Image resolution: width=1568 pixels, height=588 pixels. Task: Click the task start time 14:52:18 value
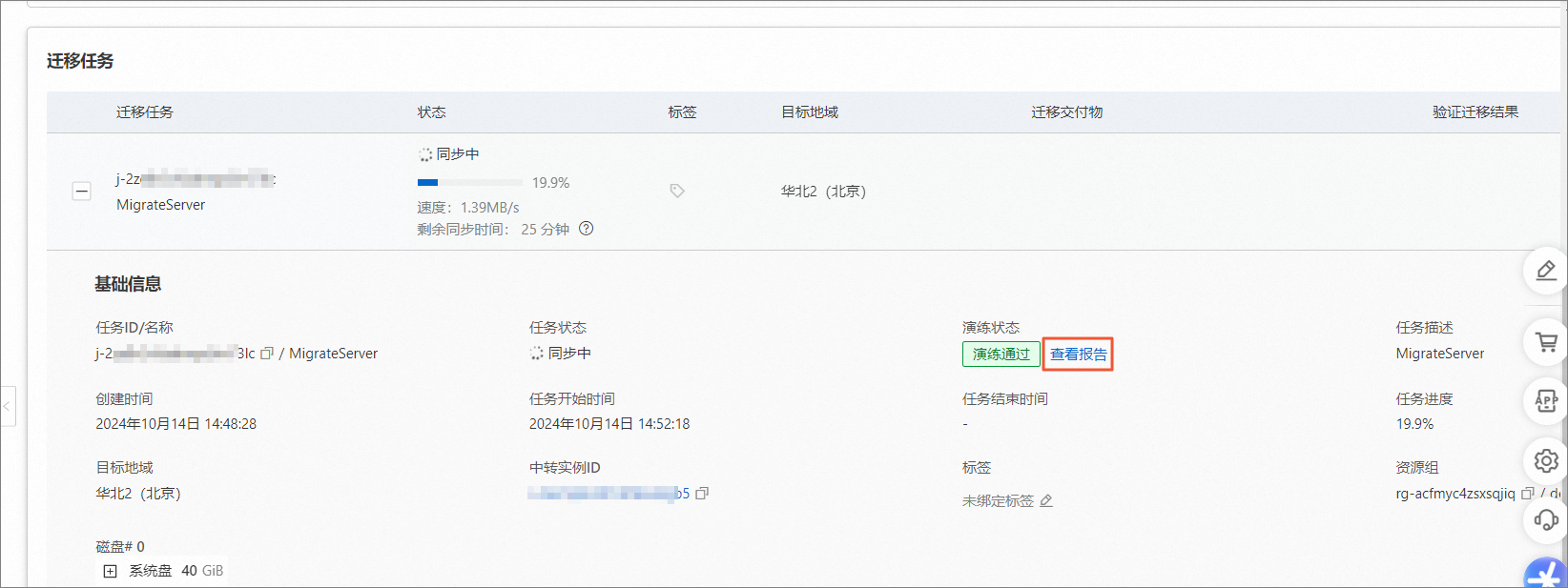point(609,424)
